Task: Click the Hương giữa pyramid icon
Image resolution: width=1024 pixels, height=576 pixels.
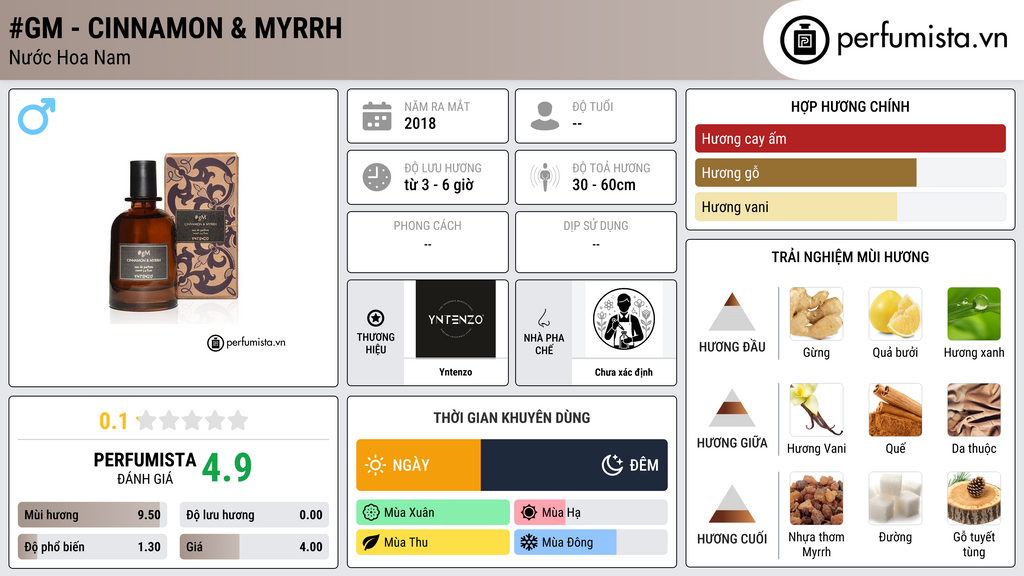Action: click(x=732, y=408)
